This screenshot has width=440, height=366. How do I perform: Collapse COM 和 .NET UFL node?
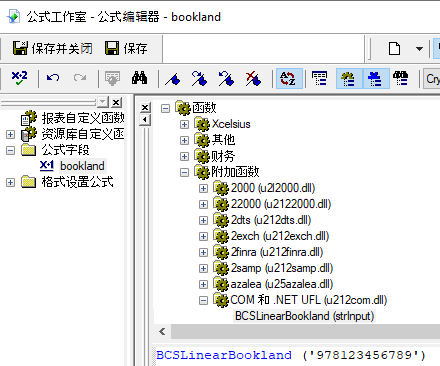tap(203, 300)
